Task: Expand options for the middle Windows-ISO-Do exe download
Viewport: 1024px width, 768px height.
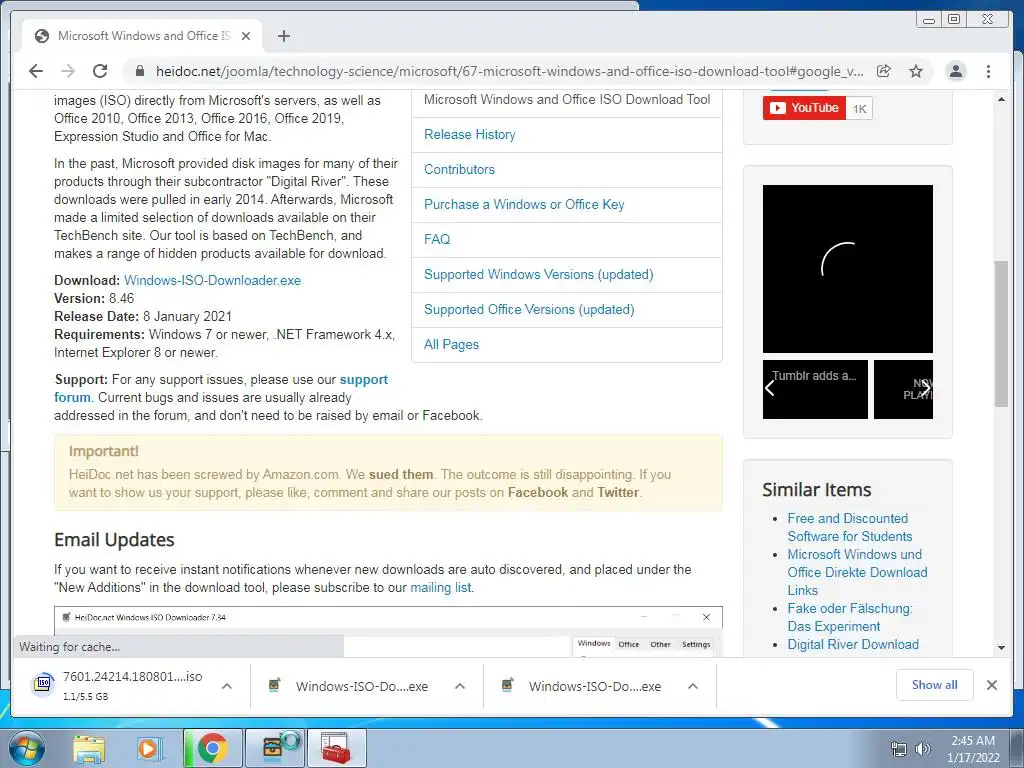Action: pos(460,686)
